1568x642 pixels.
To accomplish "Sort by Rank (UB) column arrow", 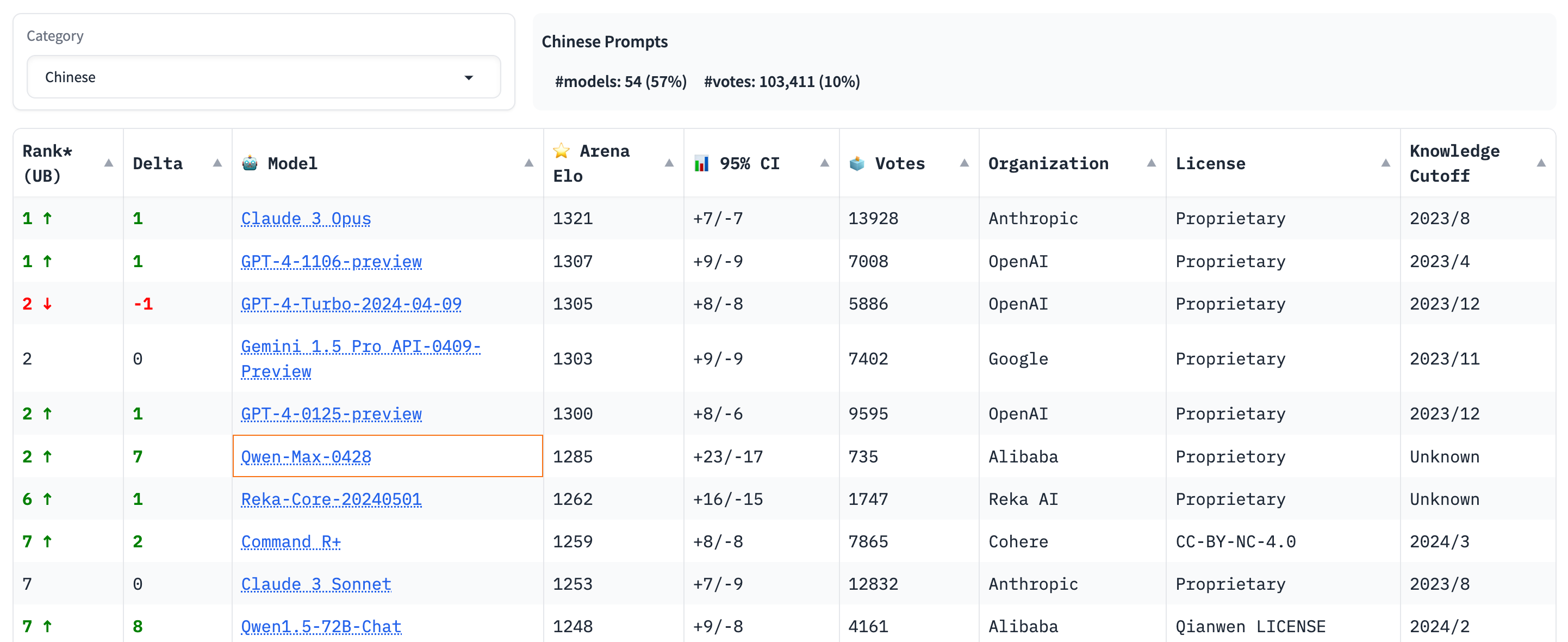I will click(x=109, y=163).
